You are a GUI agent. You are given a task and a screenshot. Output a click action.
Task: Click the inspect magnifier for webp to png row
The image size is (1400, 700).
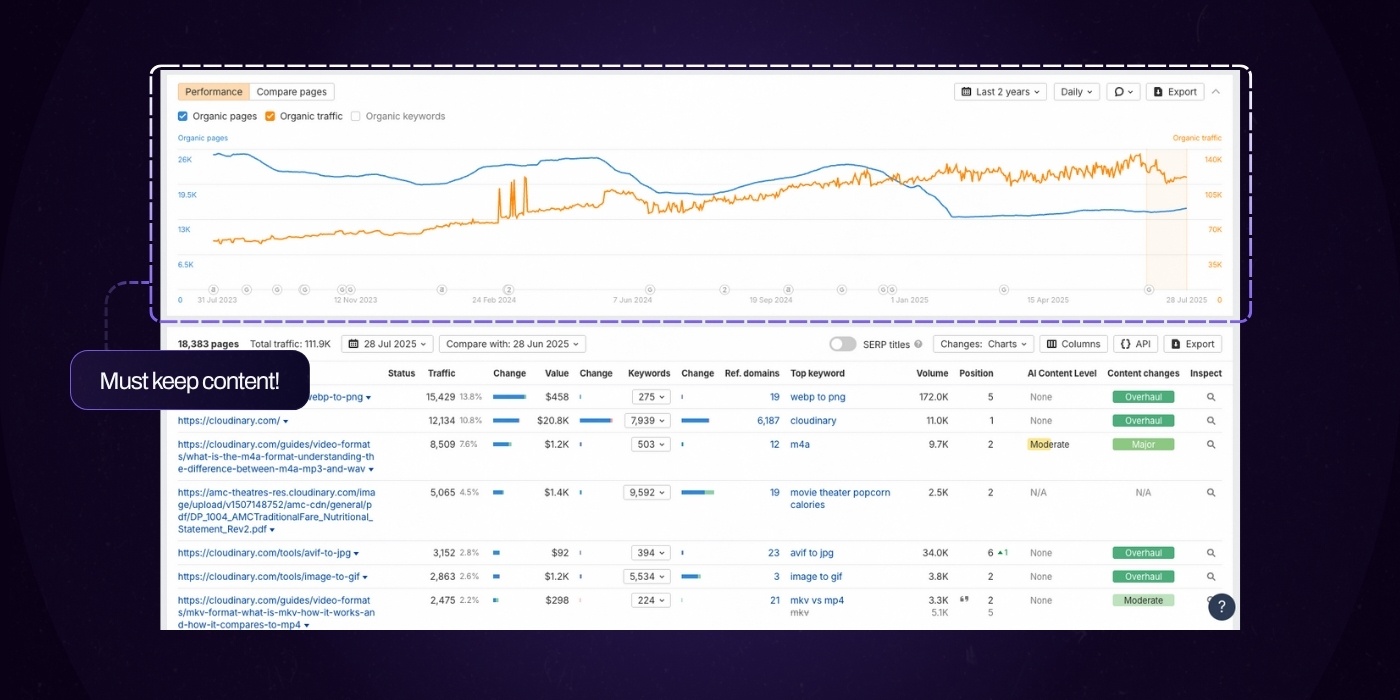coord(1210,397)
